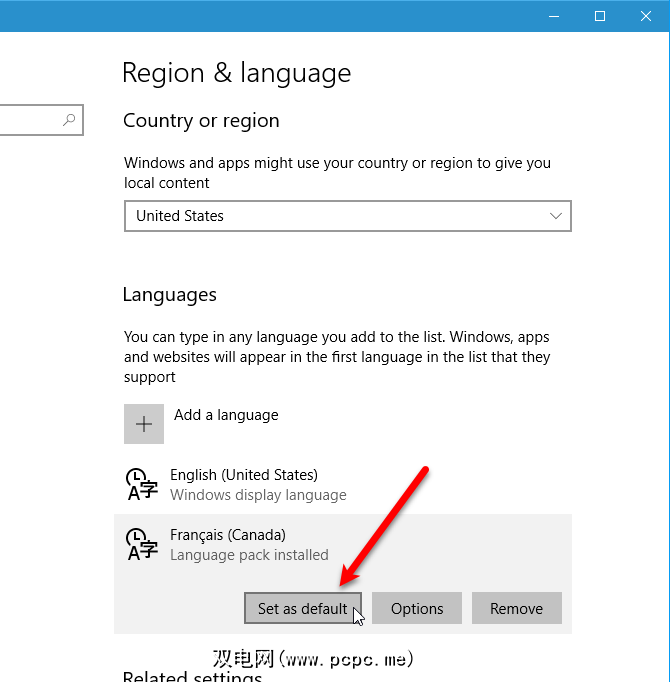670x682 pixels.
Task: Select English (United States) language row
Action: [343, 485]
